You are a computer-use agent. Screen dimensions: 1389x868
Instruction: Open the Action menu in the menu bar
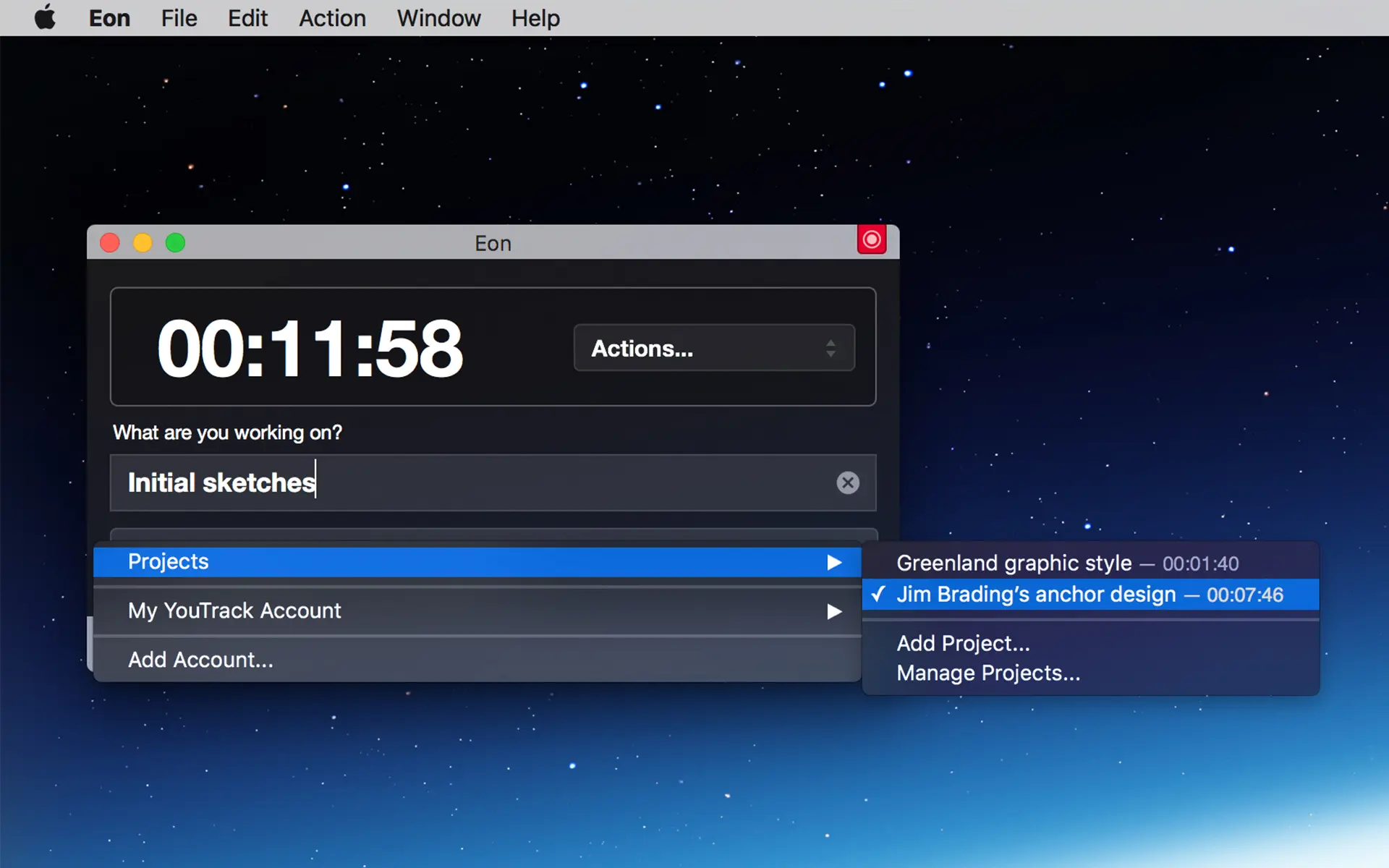(332, 18)
